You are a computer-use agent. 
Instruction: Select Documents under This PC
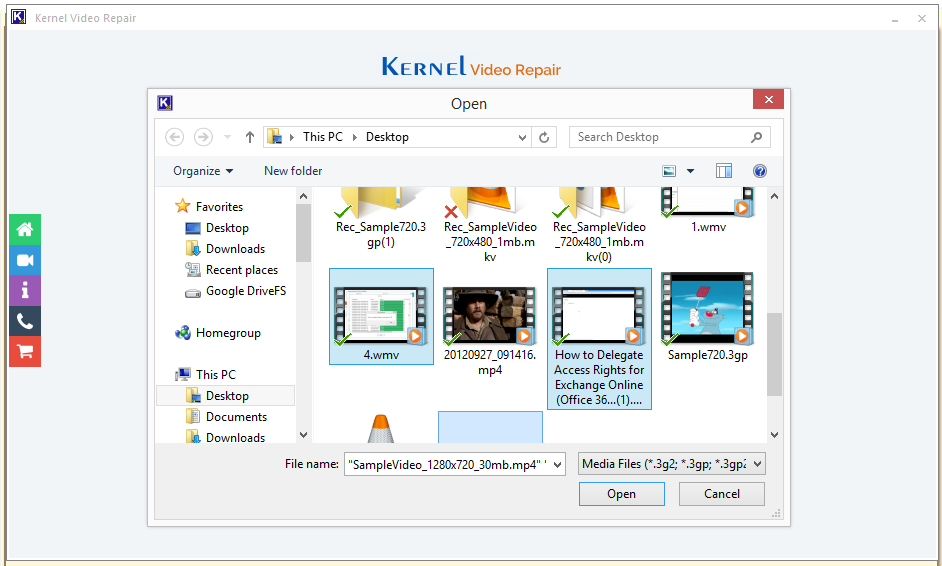[x=236, y=417]
